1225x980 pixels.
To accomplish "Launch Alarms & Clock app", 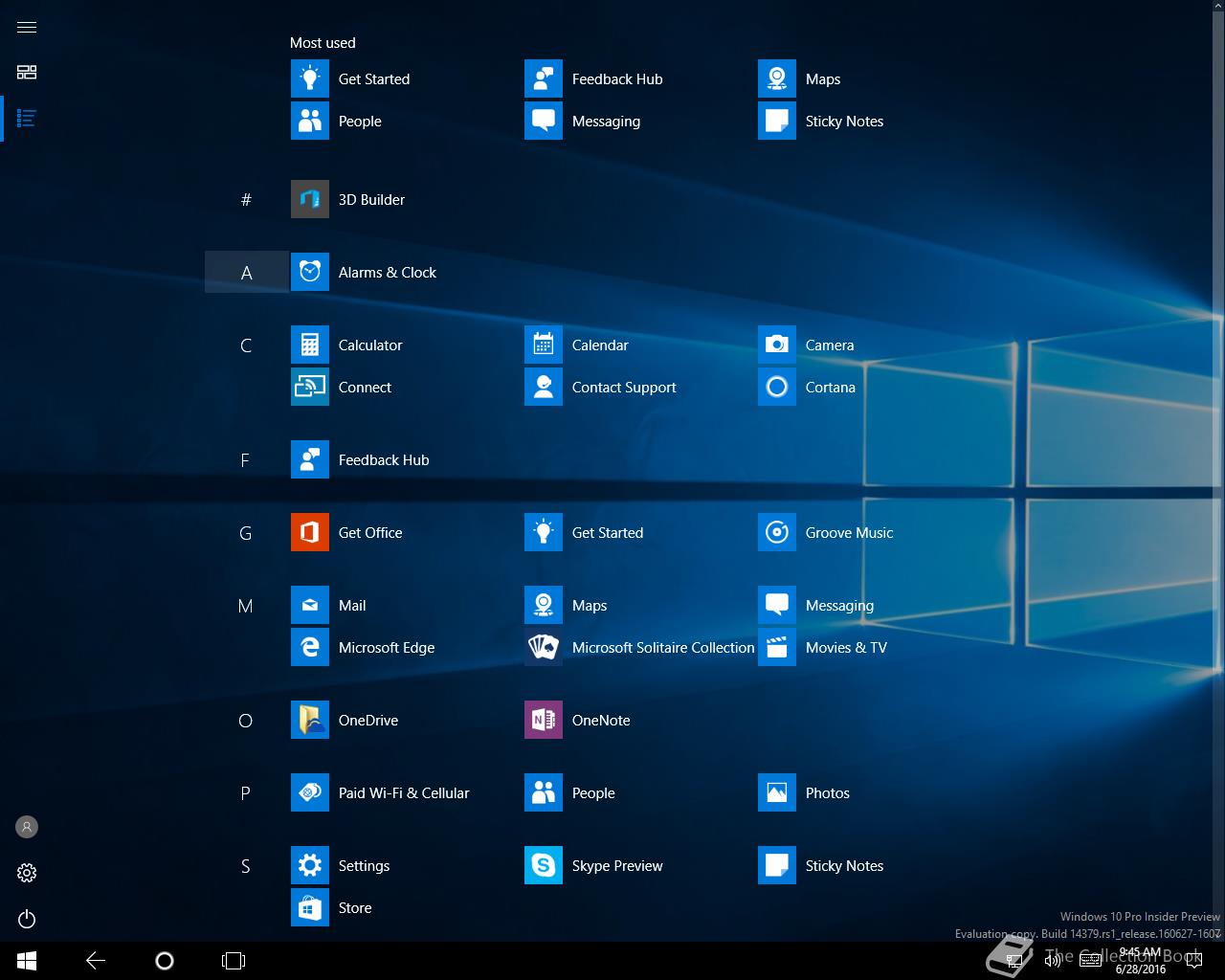I will pos(309,272).
